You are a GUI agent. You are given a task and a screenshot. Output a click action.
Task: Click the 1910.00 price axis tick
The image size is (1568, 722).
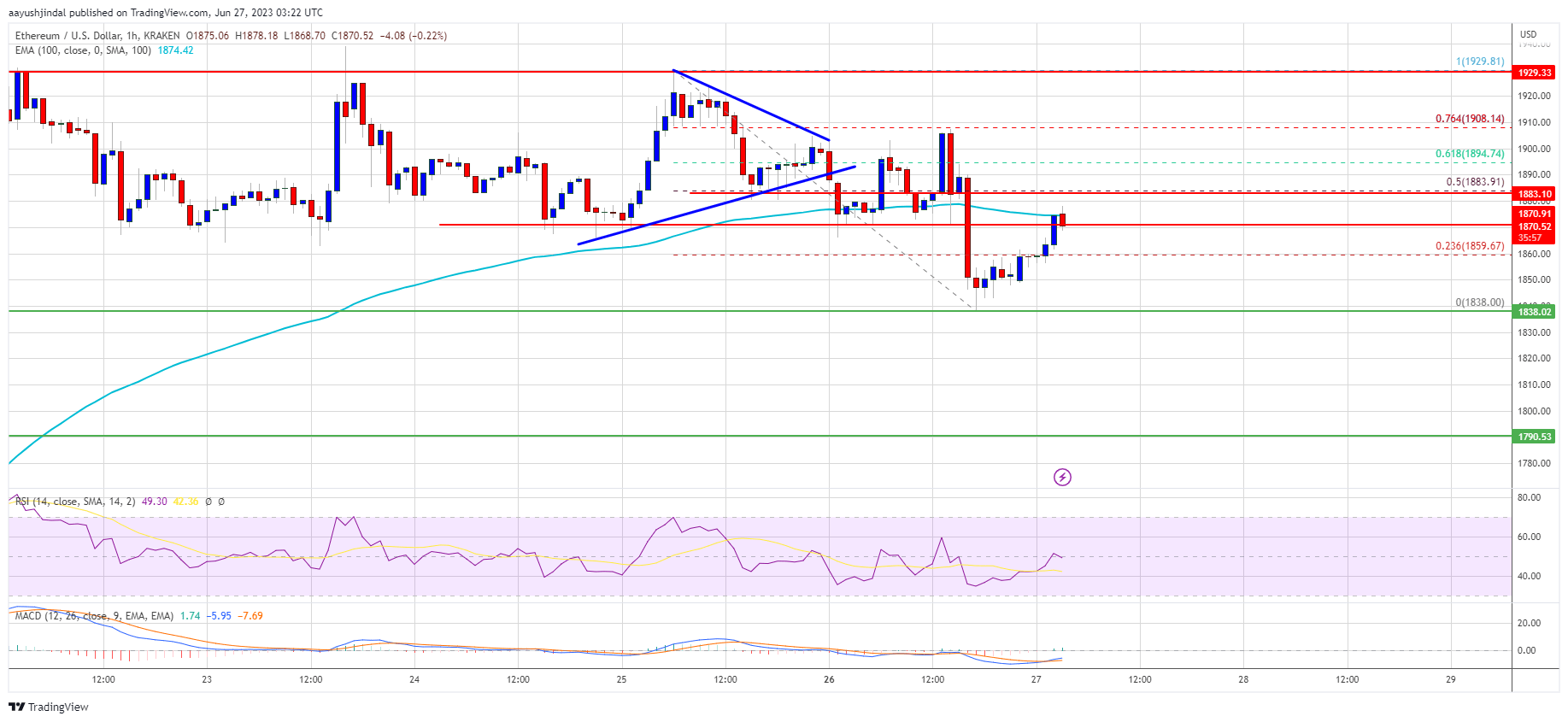1534,122
